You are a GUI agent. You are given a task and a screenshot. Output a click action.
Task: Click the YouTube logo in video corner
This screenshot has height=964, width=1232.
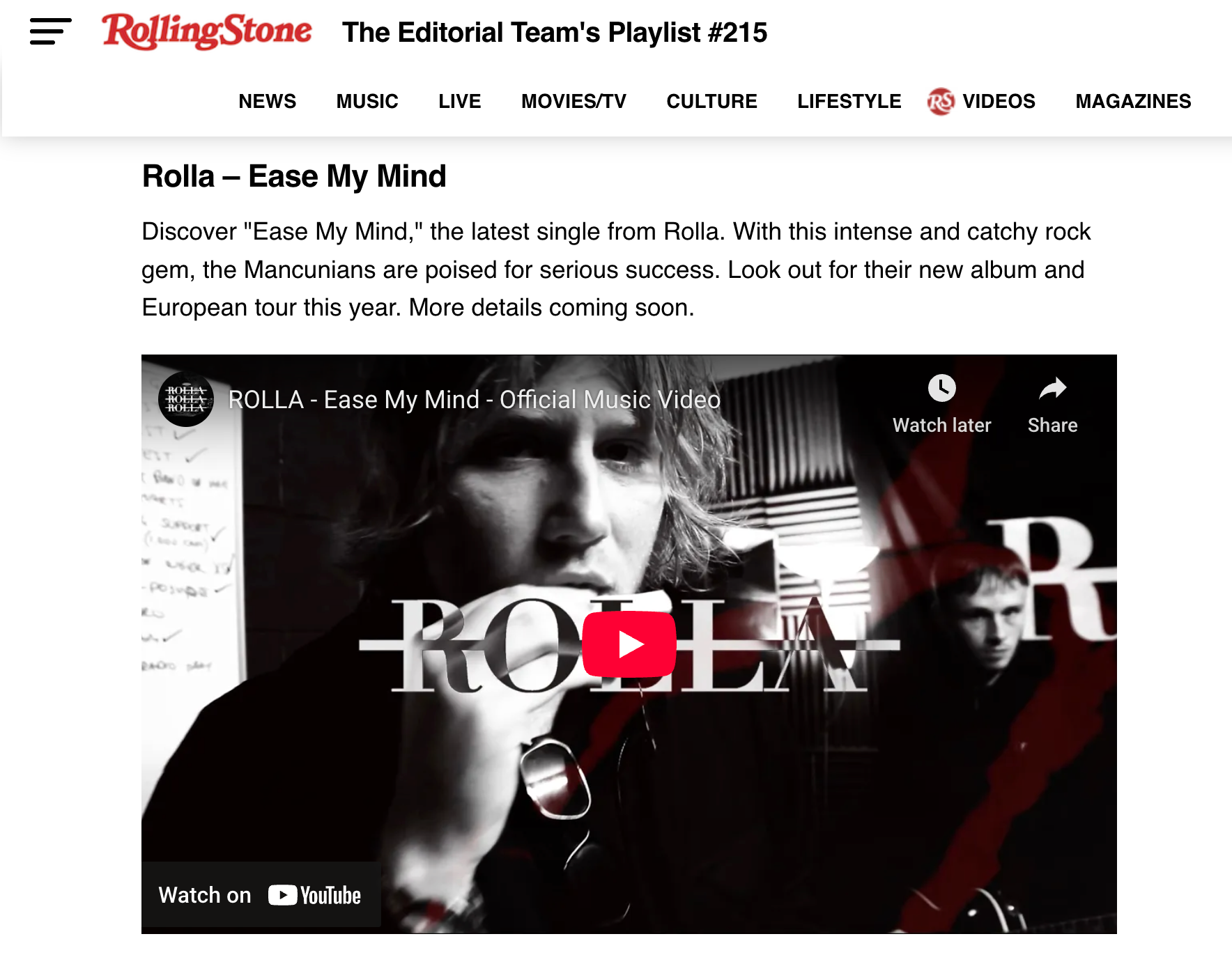pyautogui.click(x=315, y=895)
